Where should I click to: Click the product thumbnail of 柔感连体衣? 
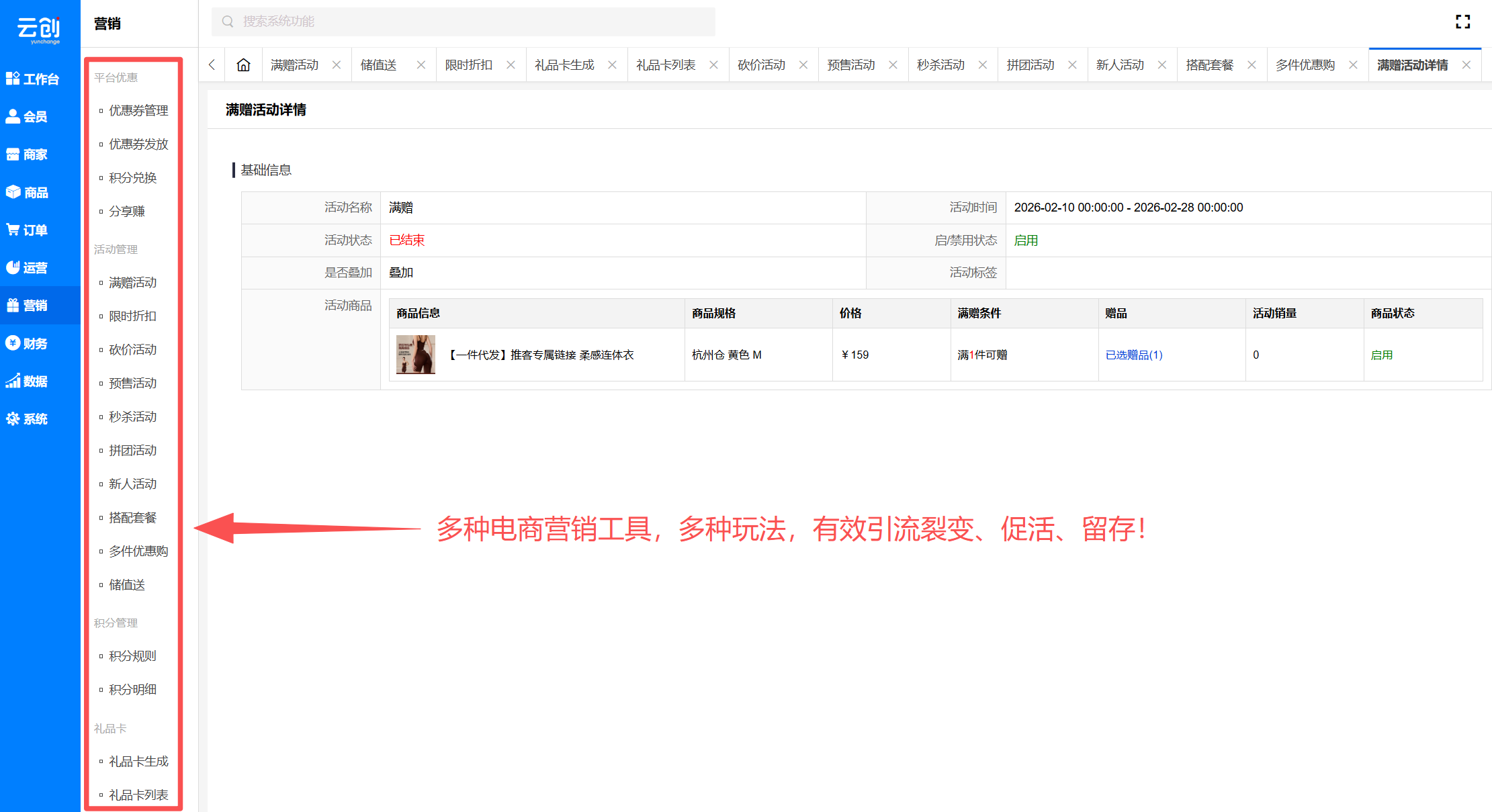tap(415, 355)
